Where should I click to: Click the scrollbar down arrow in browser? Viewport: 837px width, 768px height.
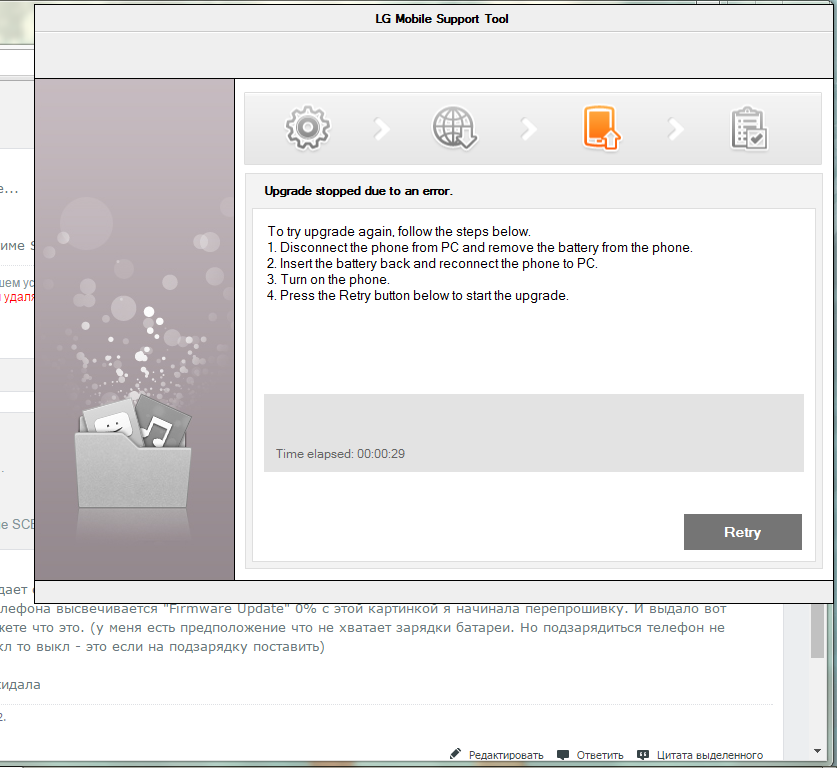coord(817,751)
